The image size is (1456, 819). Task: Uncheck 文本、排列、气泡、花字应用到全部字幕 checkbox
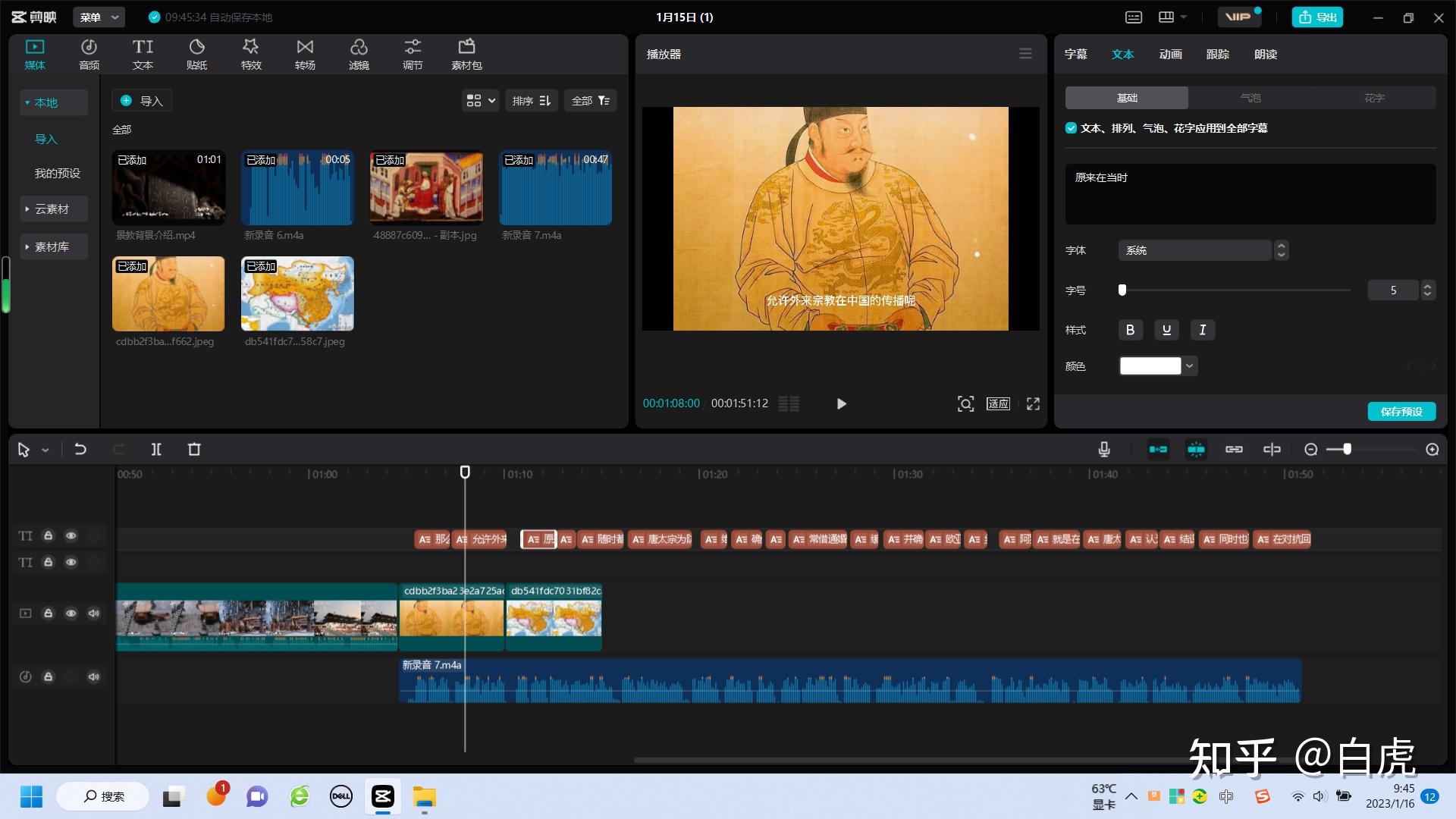coord(1071,128)
